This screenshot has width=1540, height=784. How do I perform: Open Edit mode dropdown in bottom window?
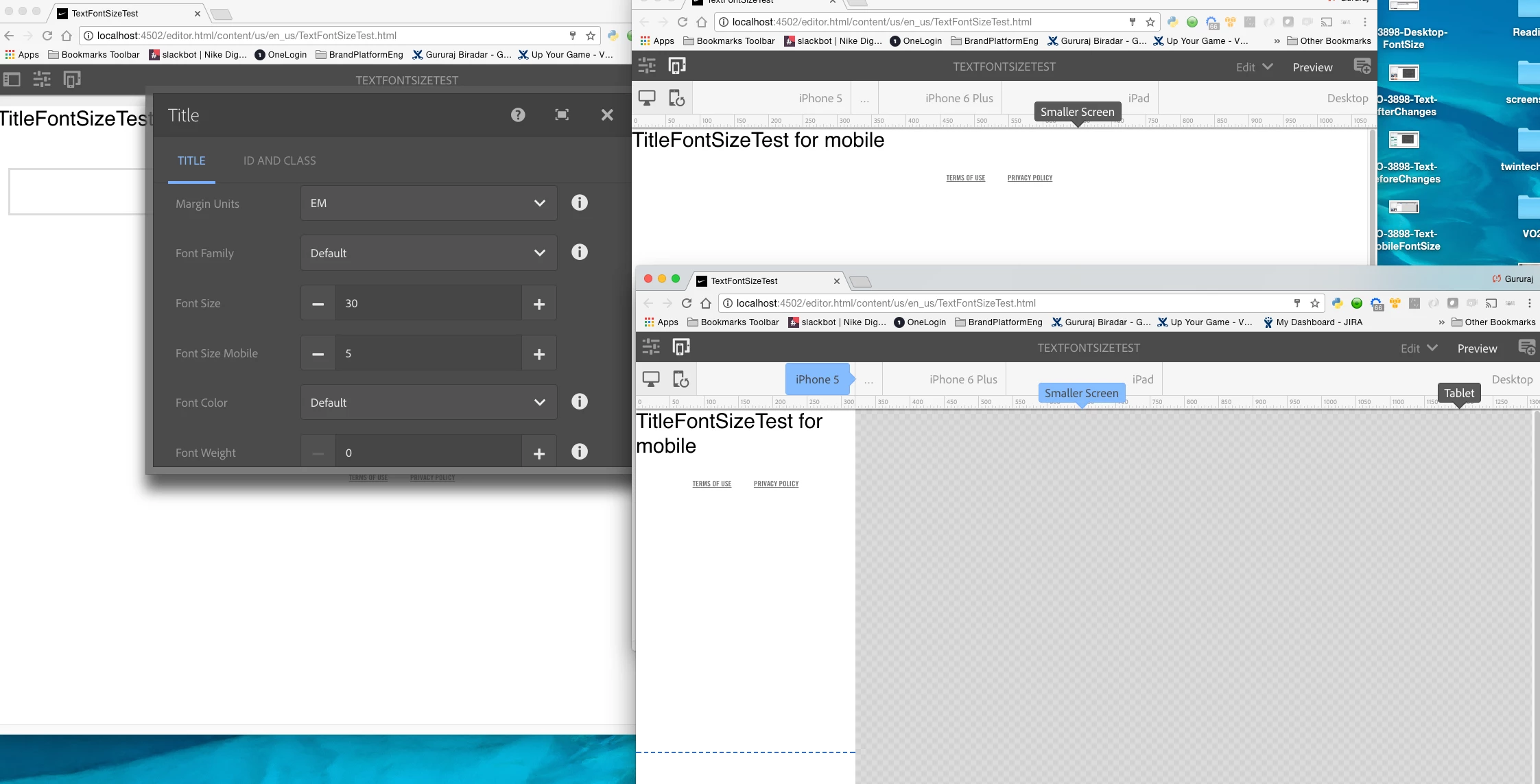click(x=1419, y=348)
